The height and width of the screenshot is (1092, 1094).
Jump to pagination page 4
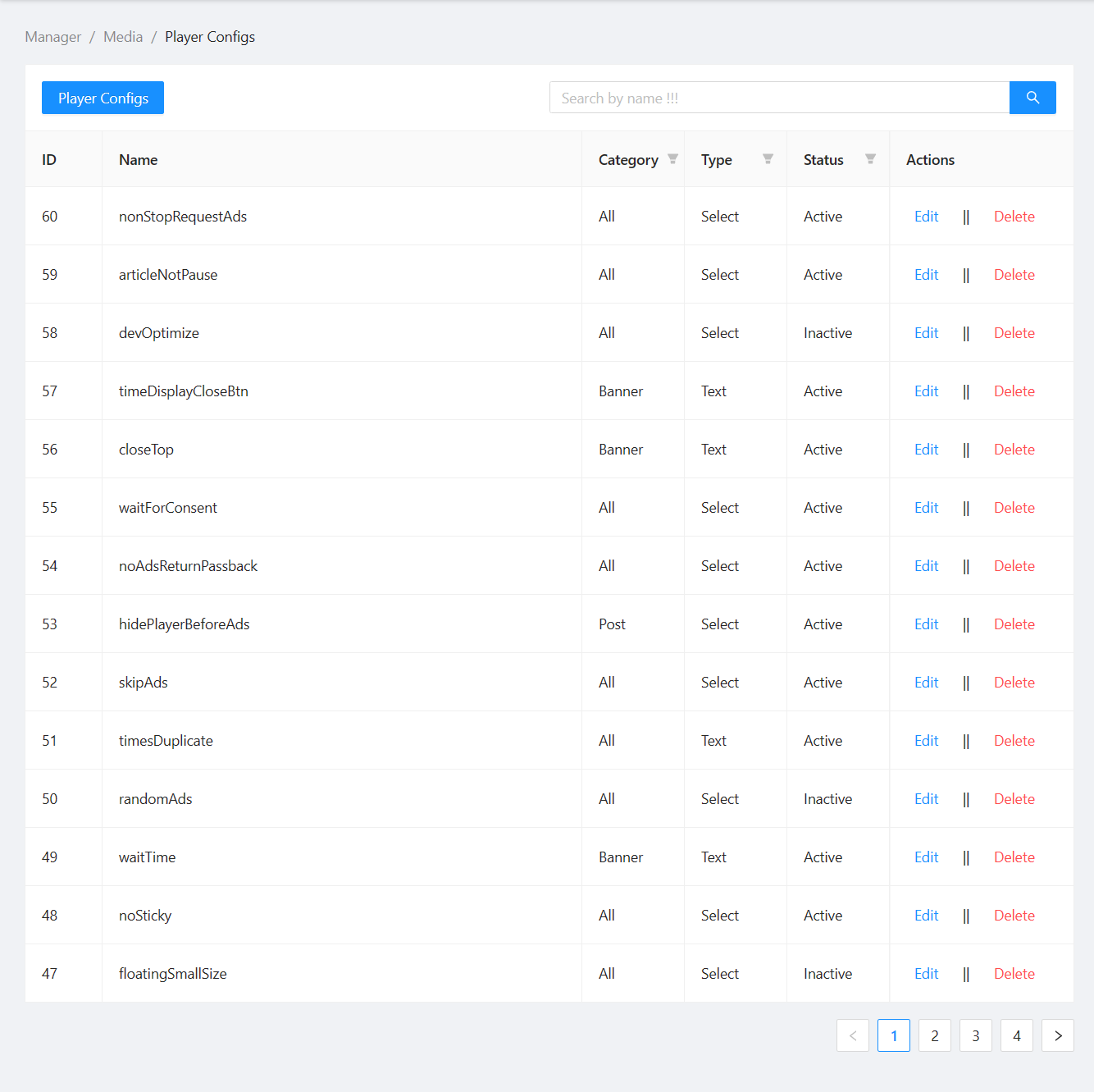pyautogui.click(x=1017, y=1035)
